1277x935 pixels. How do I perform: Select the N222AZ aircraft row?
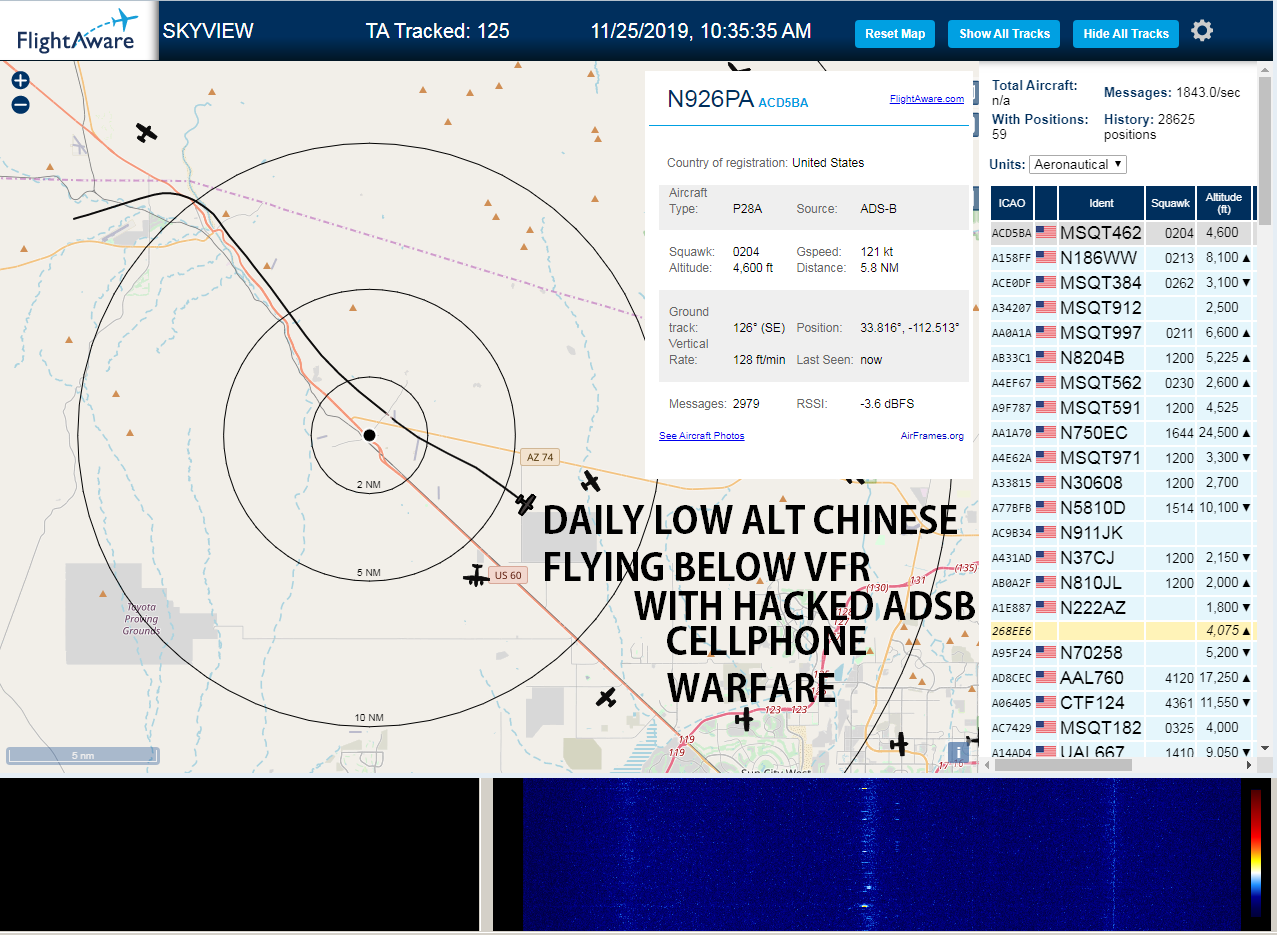pos(1122,607)
